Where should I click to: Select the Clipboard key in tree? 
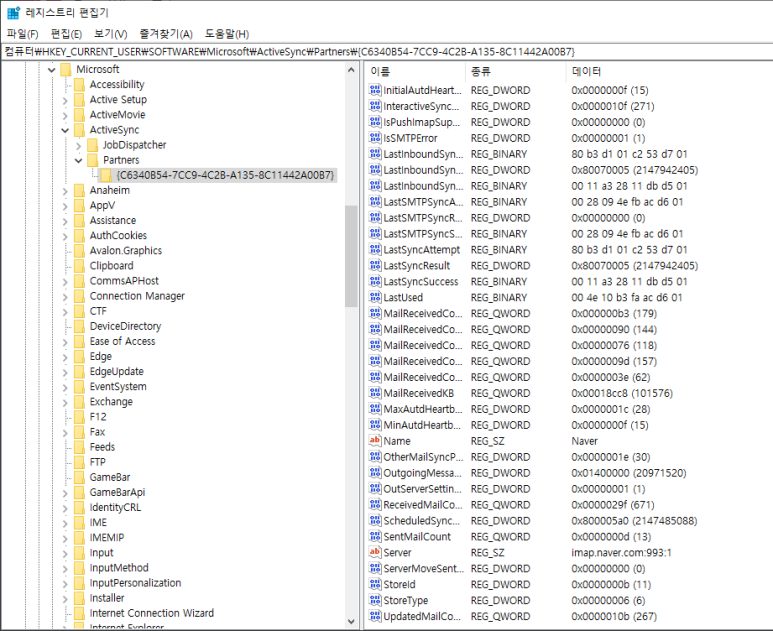coord(111,266)
